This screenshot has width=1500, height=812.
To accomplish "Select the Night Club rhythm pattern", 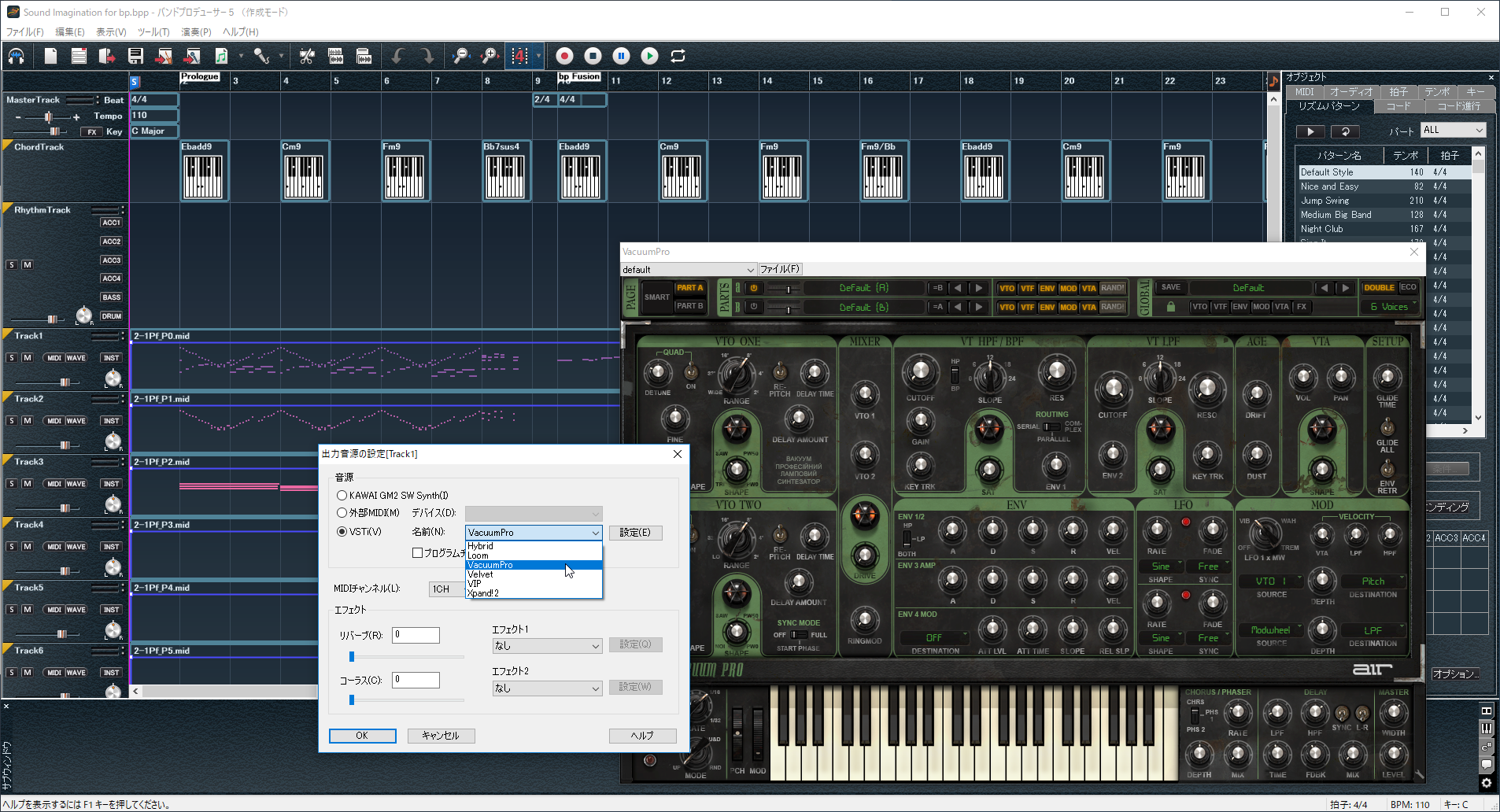I will [x=1385, y=229].
